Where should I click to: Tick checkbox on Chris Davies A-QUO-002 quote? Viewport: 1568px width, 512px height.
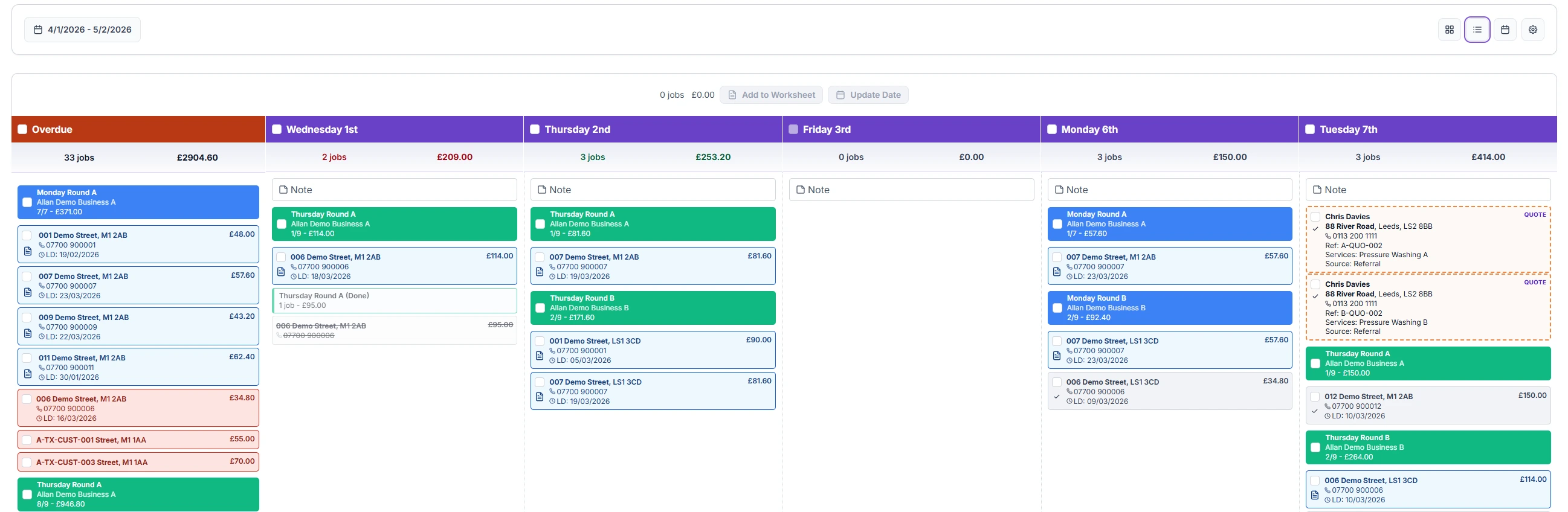point(1315,217)
